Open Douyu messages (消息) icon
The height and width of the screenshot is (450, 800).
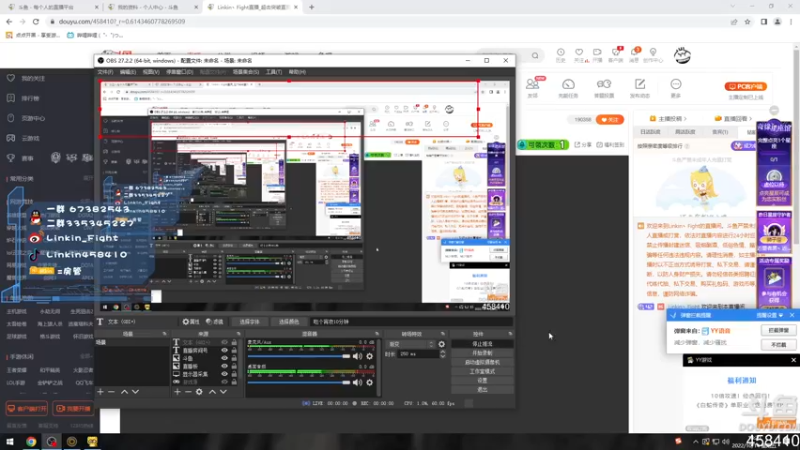pos(634,55)
